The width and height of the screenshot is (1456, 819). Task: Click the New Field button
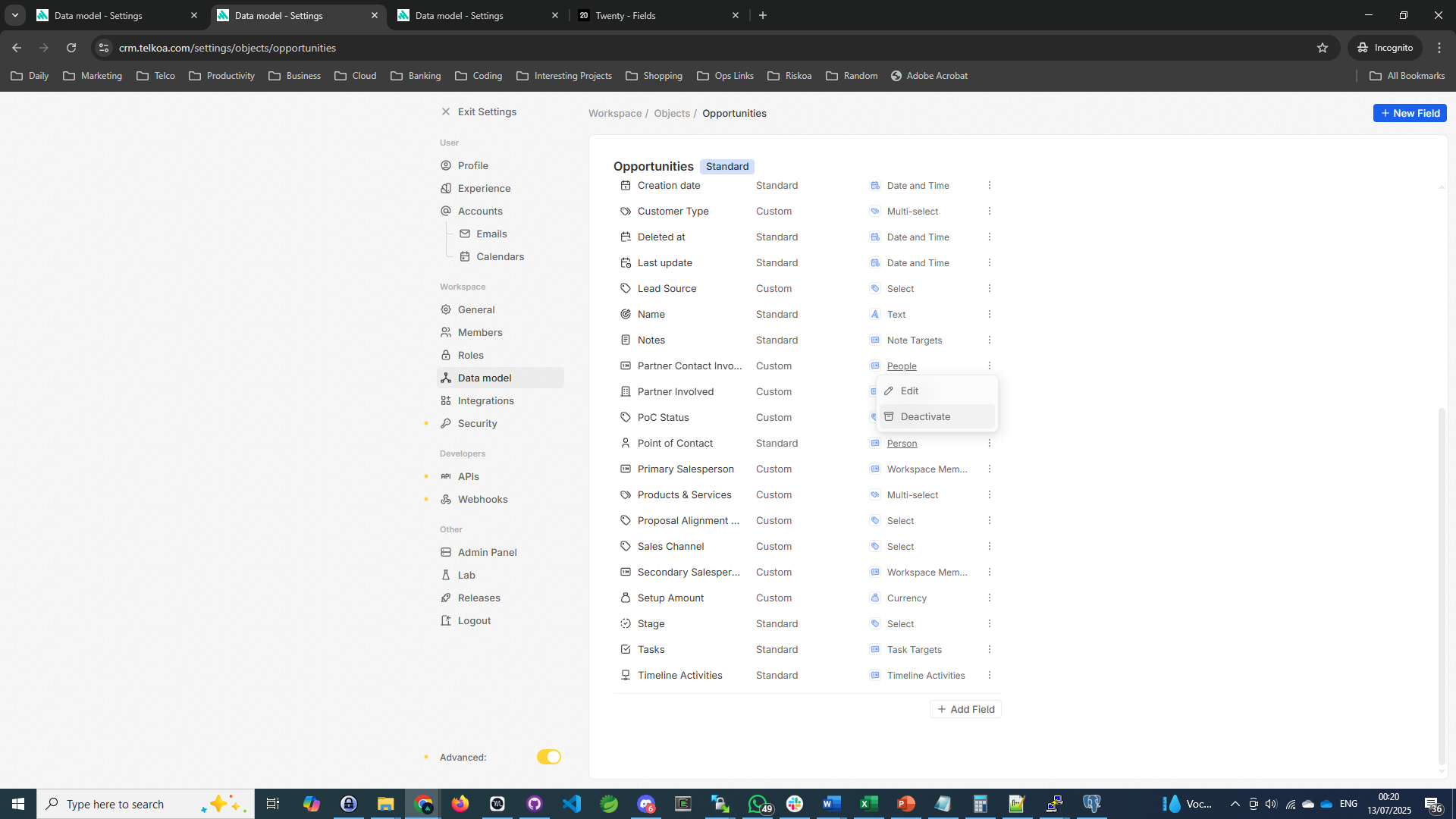click(x=1410, y=113)
